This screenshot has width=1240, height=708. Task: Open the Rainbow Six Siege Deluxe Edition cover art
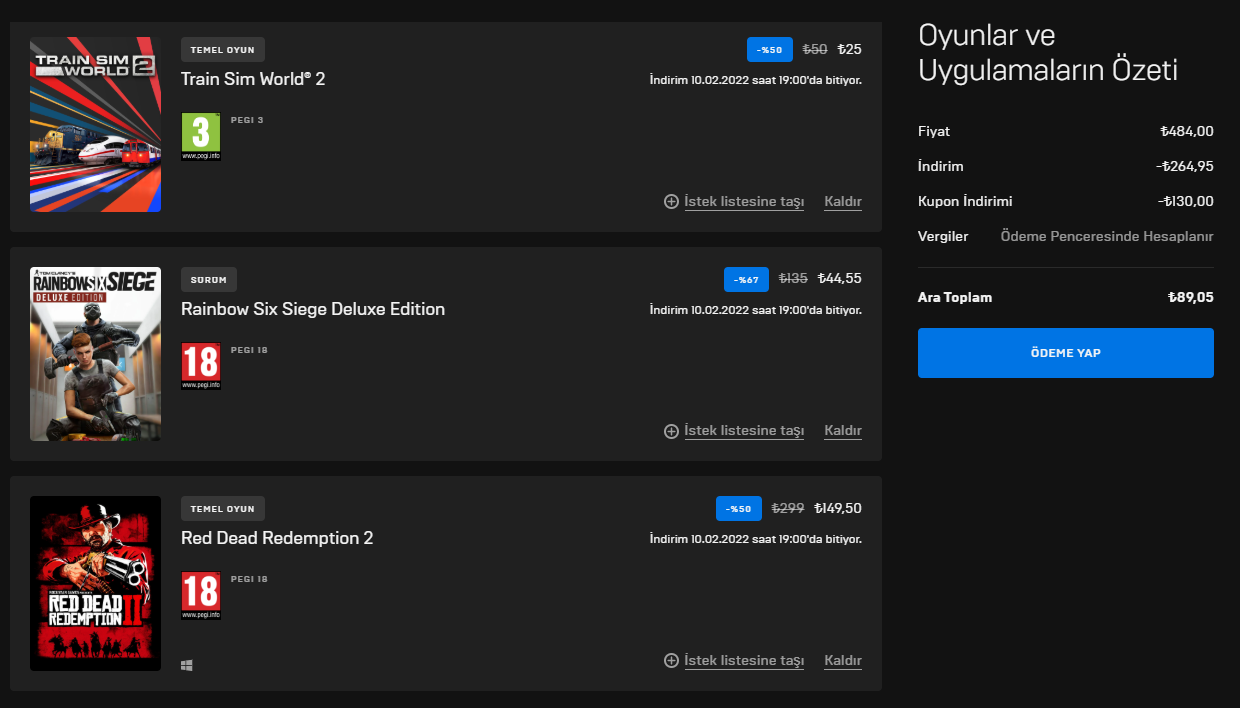point(95,354)
